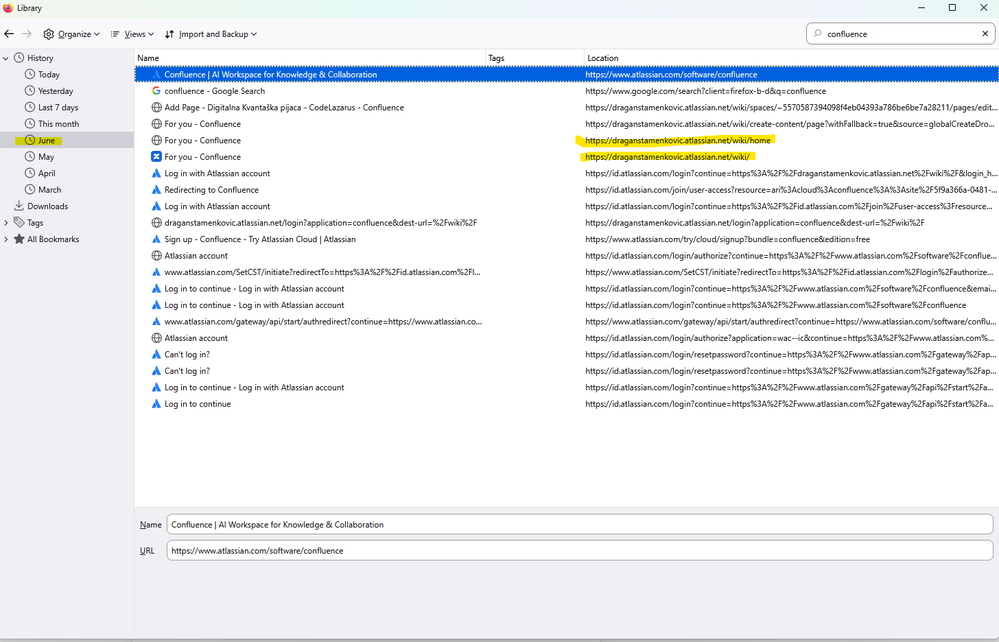Select For you entry with wiki/home URL
The image size is (999, 642).
566,140
